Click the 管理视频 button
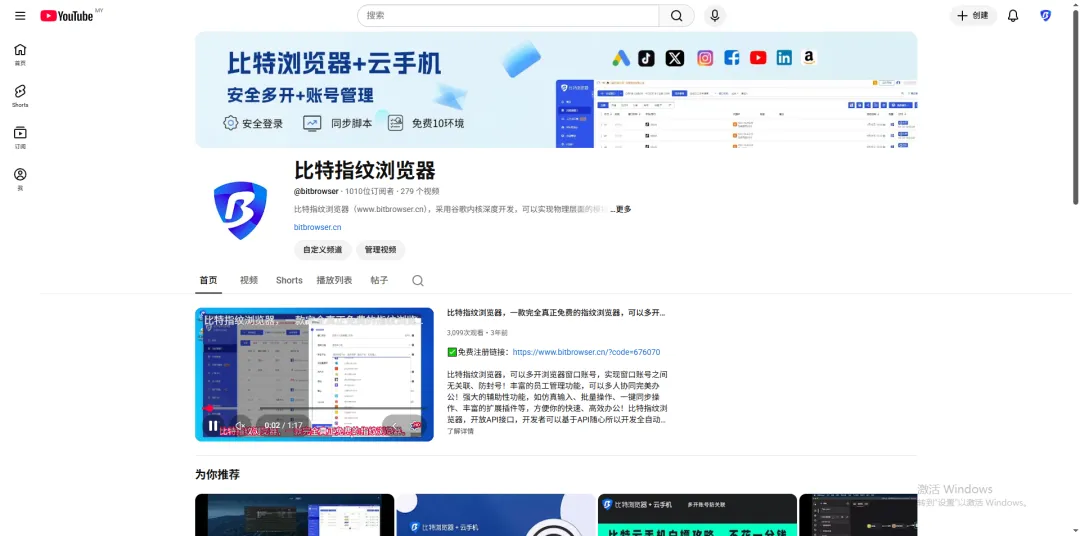Viewport: 1080px width, 536px height. [x=380, y=250]
